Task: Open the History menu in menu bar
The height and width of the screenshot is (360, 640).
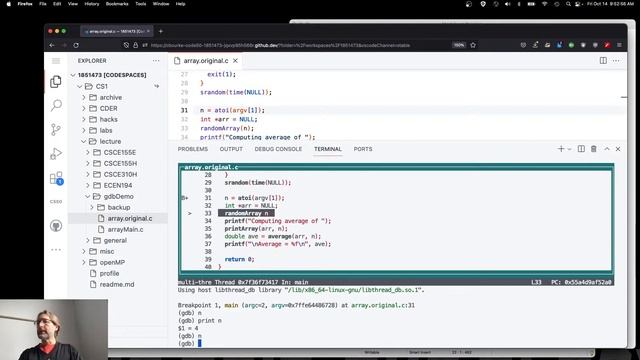Action: point(91,4)
